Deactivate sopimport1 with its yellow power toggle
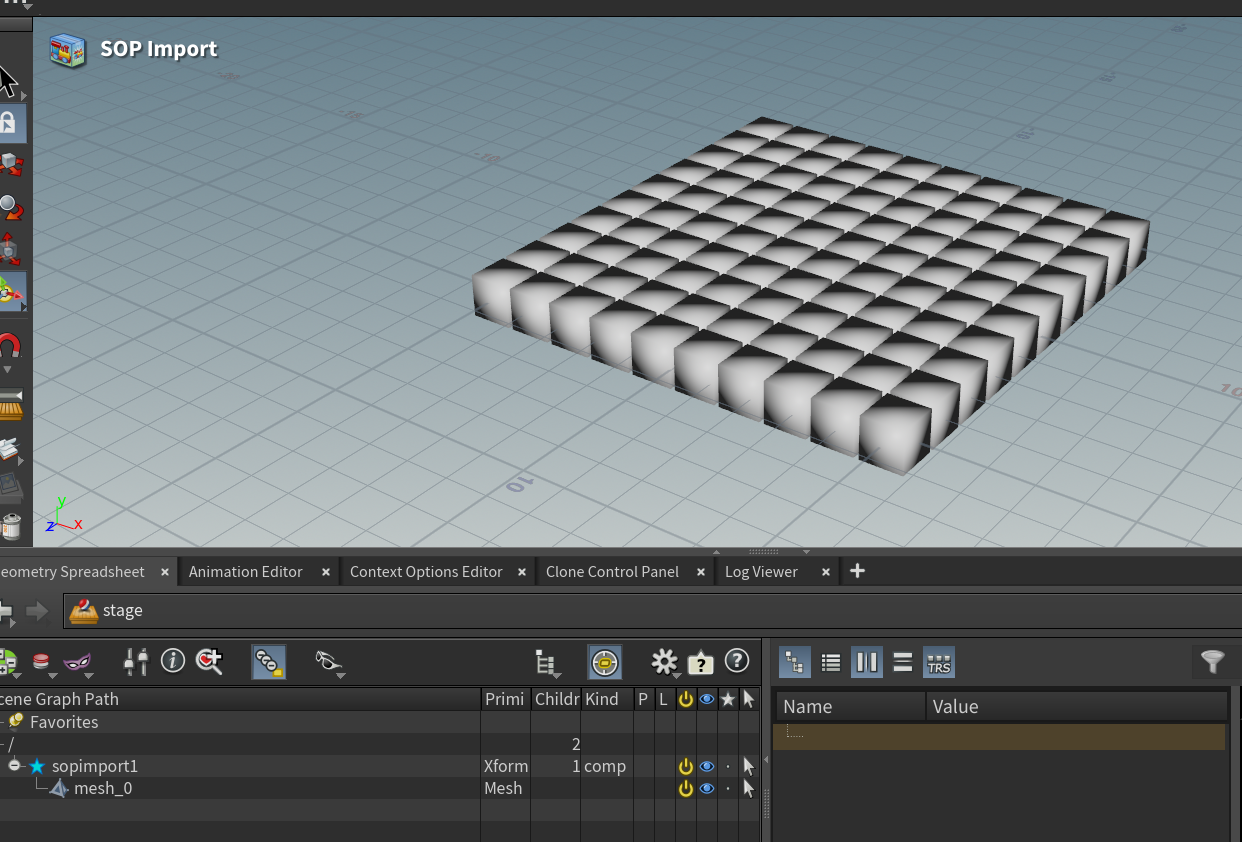Screen dimensions: 1242x842 tap(685, 766)
